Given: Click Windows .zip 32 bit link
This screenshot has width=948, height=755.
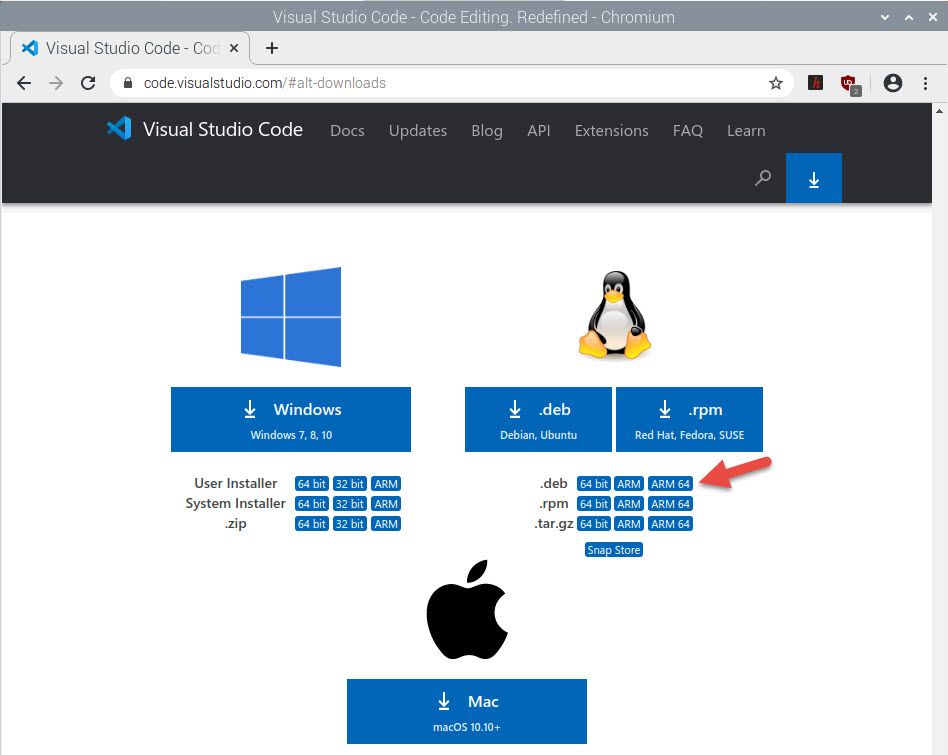Looking at the screenshot, I should [x=350, y=523].
